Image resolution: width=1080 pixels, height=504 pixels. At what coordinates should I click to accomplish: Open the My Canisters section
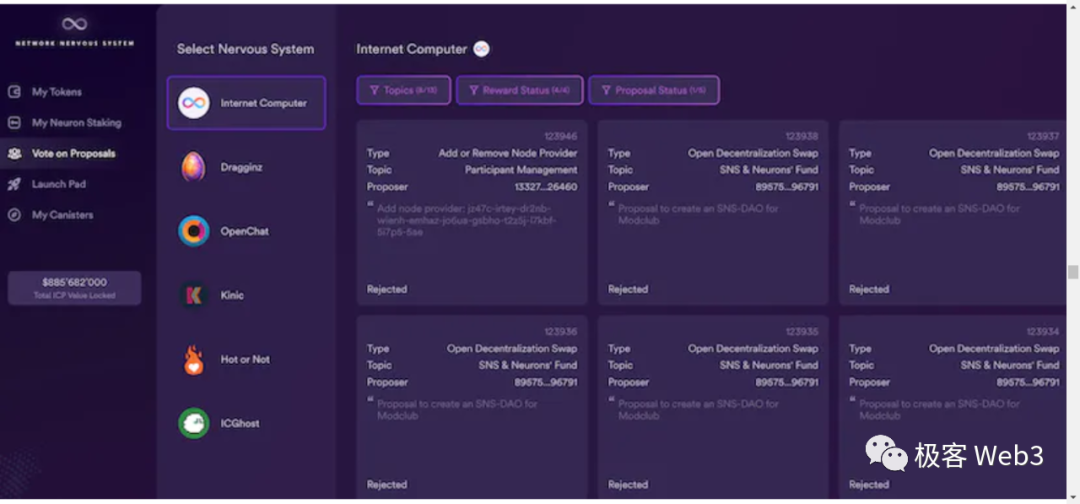[62, 215]
